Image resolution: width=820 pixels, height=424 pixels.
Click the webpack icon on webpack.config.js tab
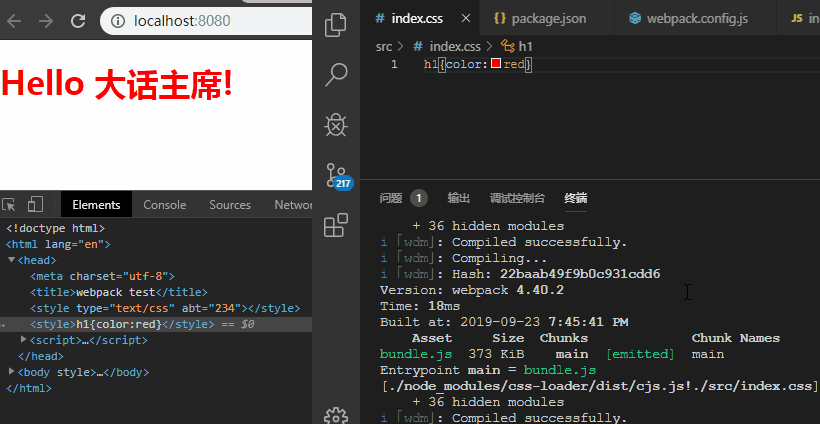635,19
